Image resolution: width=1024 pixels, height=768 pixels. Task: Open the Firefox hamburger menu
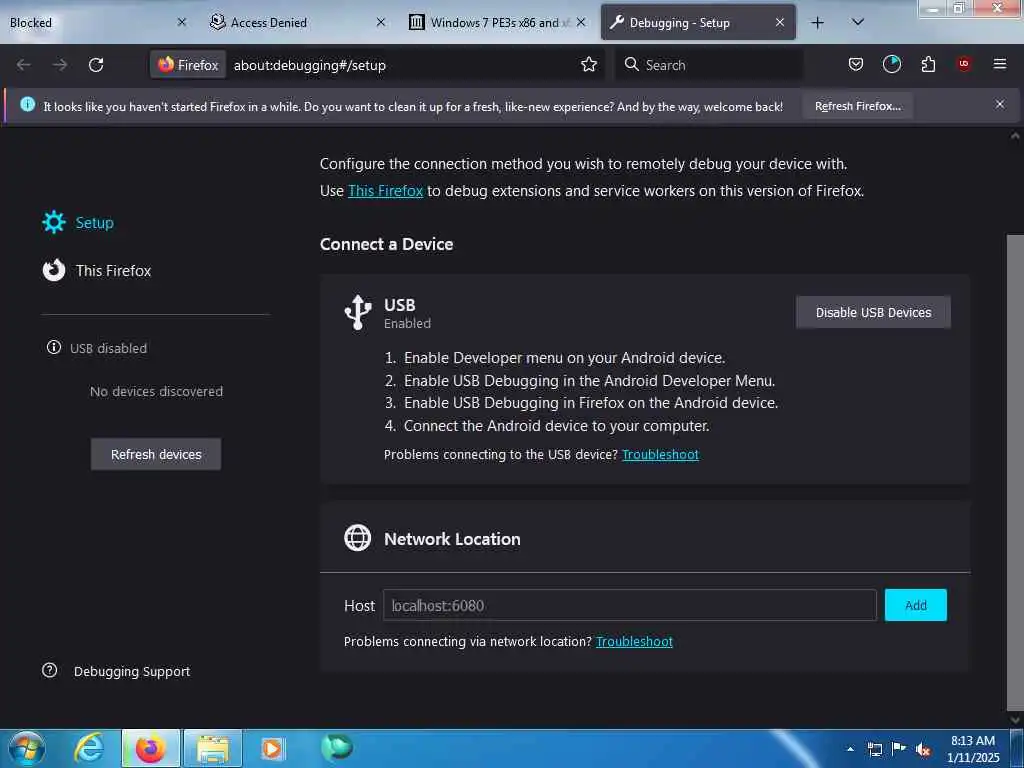point(1000,64)
